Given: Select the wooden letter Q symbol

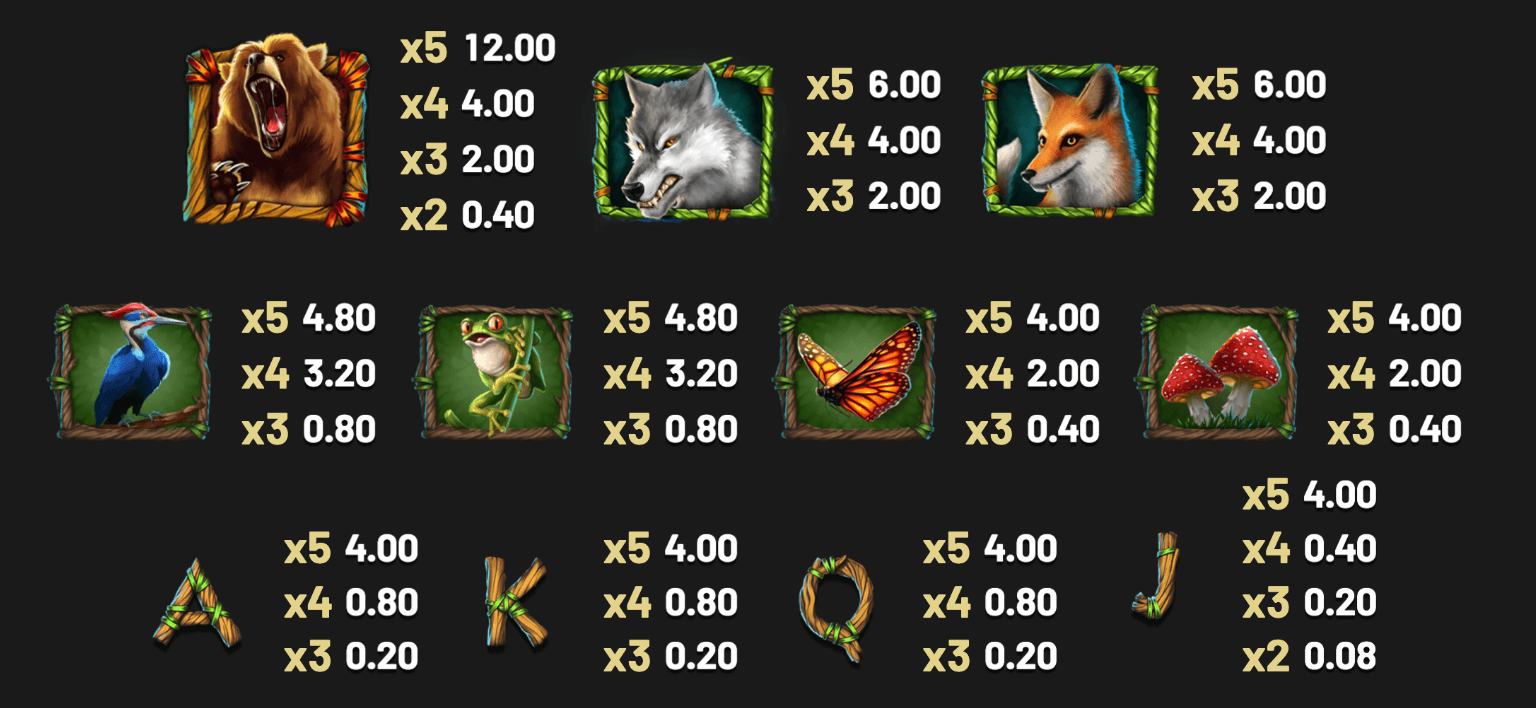Looking at the screenshot, I should click(836, 607).
